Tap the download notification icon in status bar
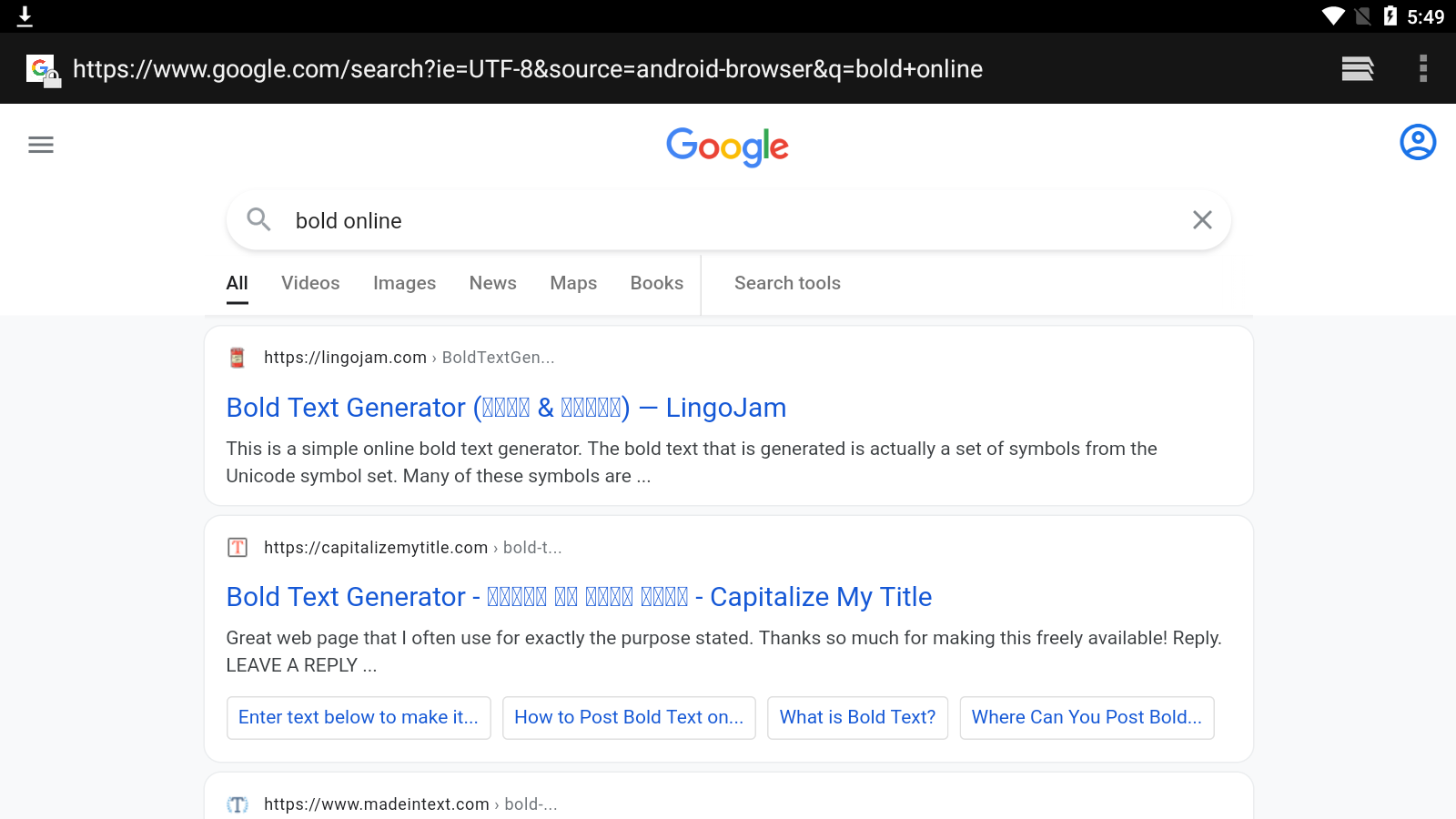Screen dimensions: 1456x819 click(x=25, y=16)
